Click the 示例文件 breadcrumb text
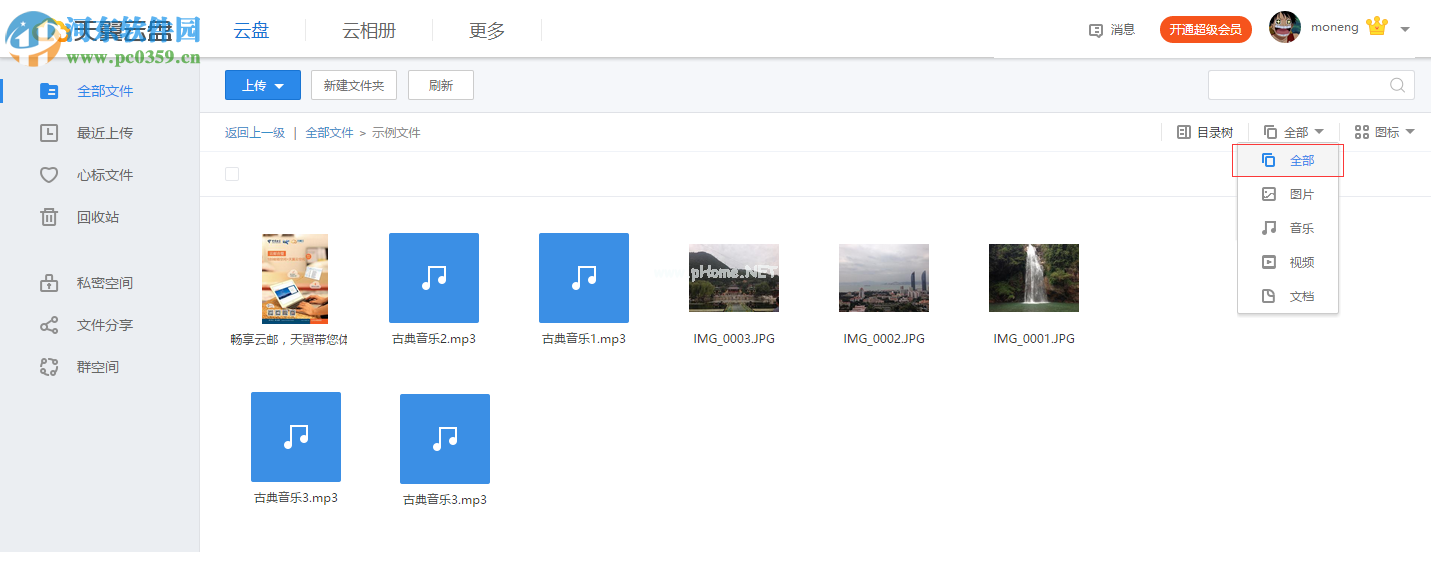The height and width of the screenshot is (561, 1440). [x=396, y=132]
